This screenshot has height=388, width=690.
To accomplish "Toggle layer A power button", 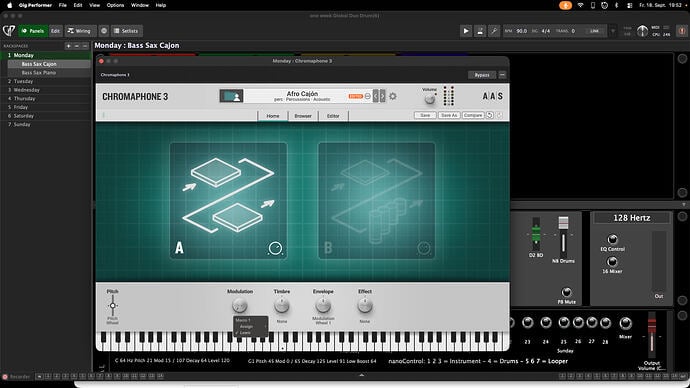I will coord(275,249).
